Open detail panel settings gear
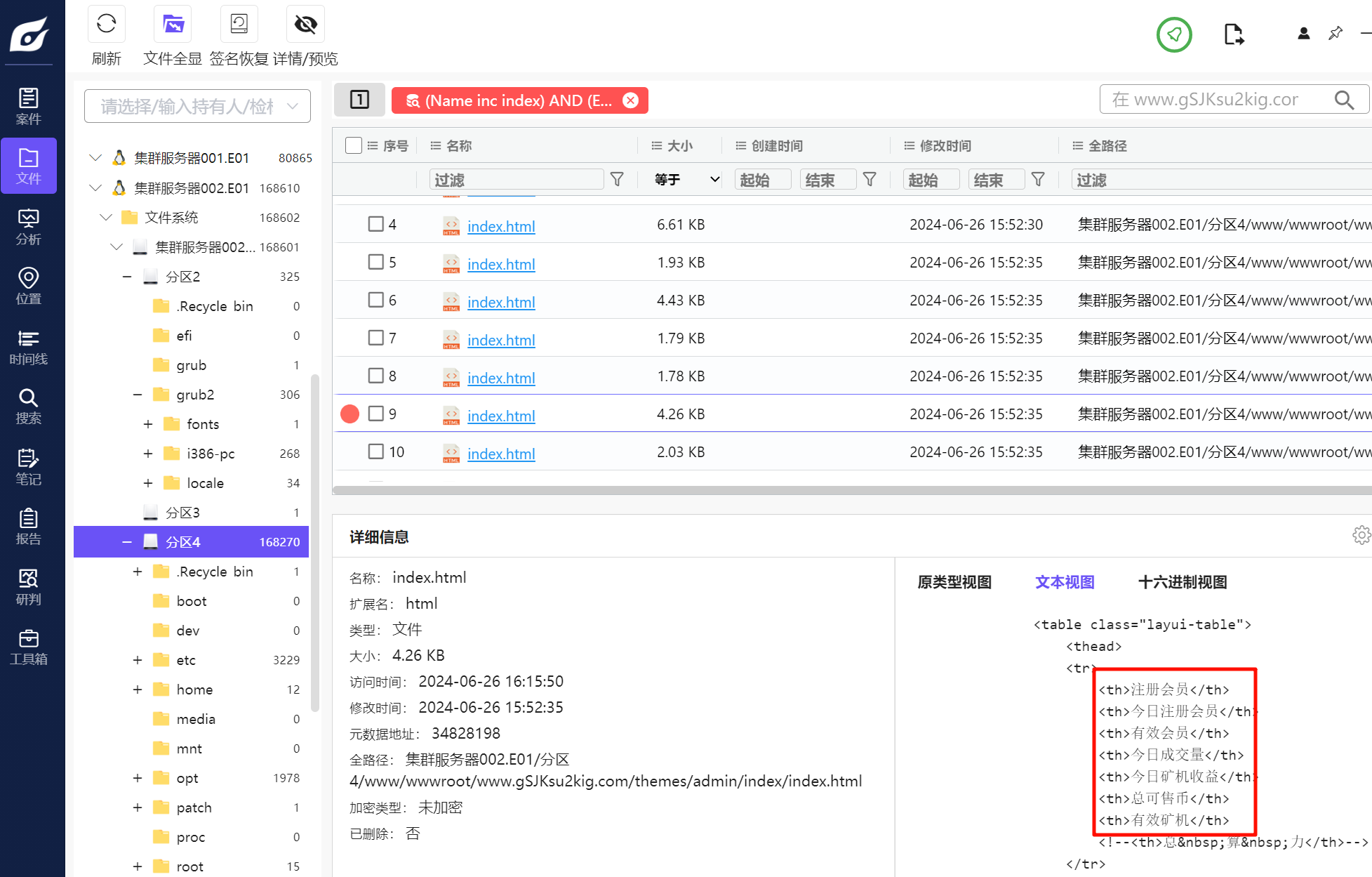The width and height of the screenshot is (1372, 877). (1361, 536)
